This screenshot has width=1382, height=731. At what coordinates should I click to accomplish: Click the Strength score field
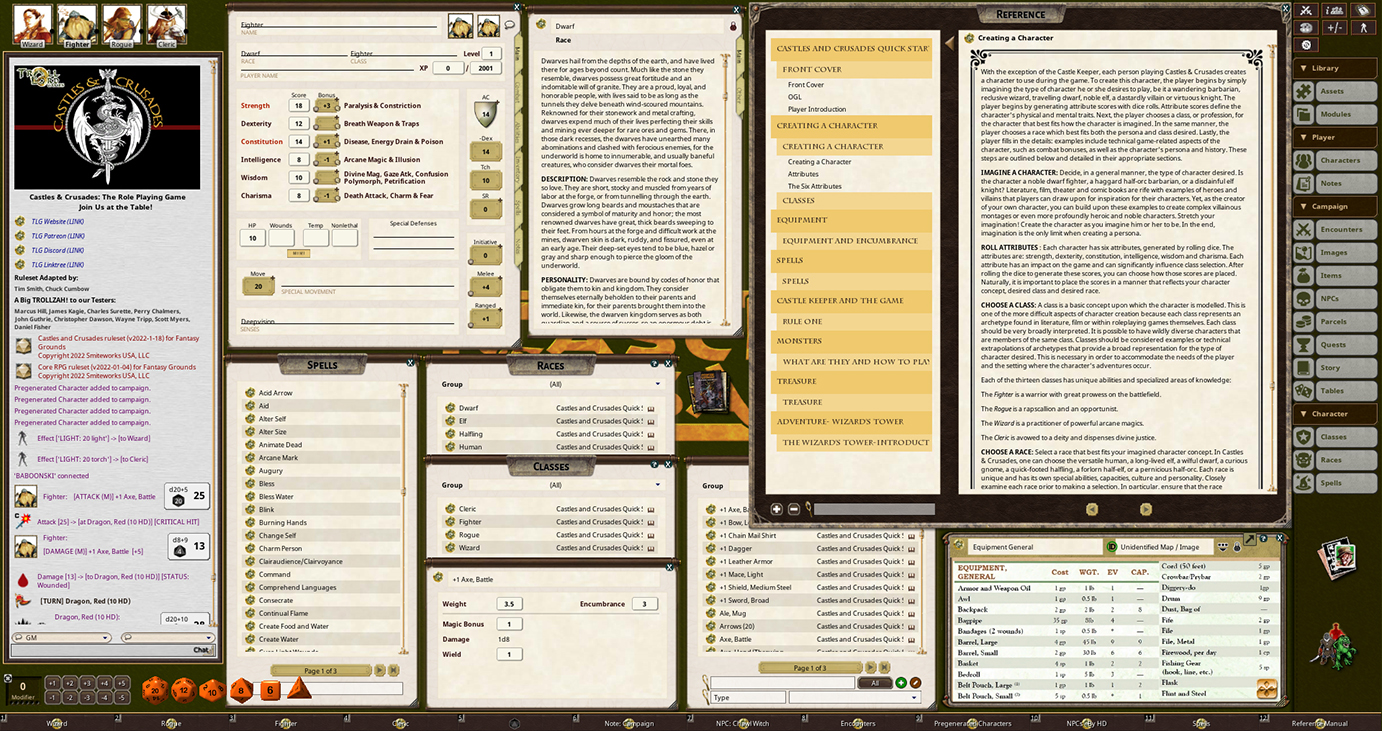pos(297,105)
